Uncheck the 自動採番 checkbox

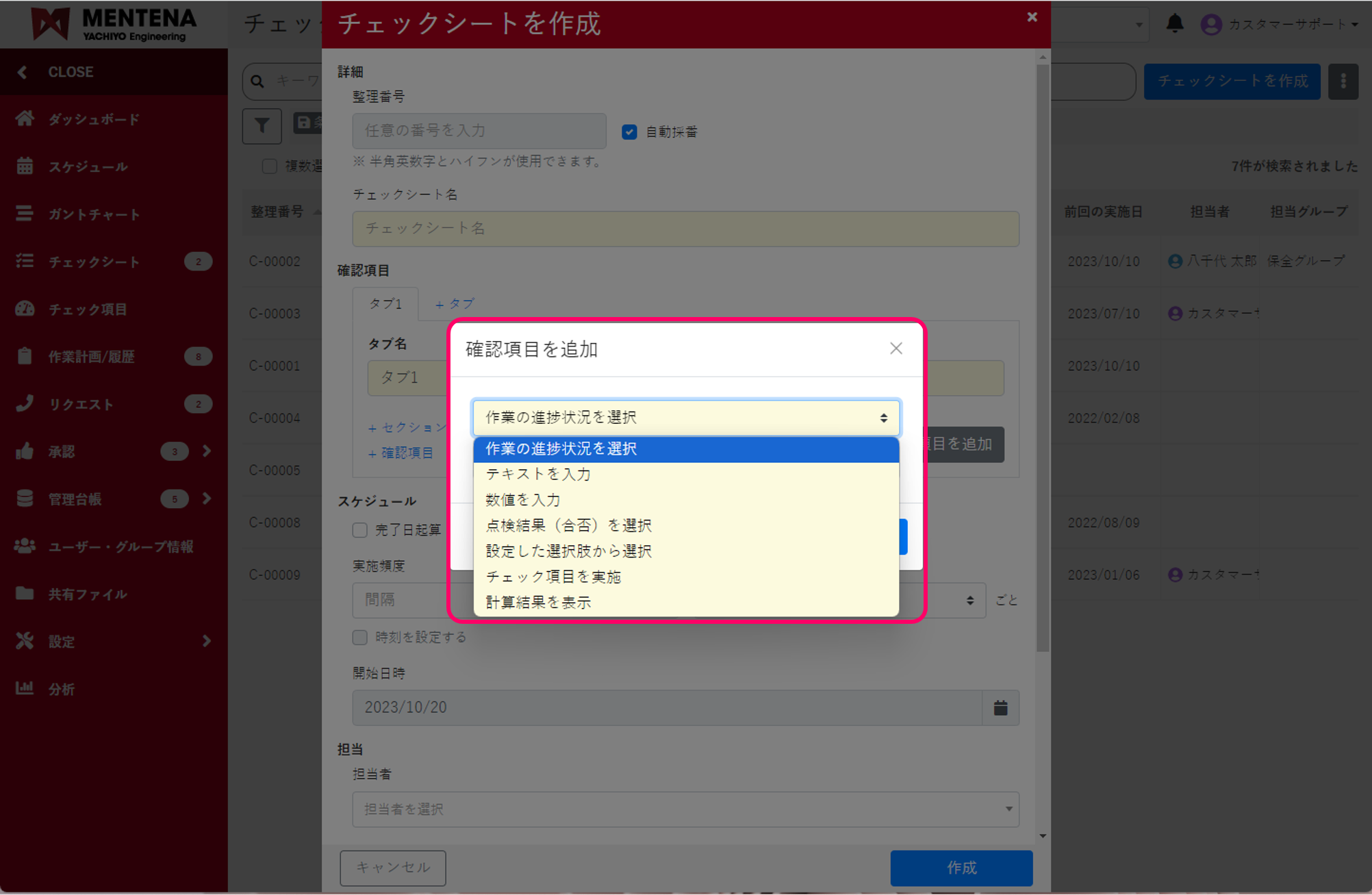tap(629, 131)
